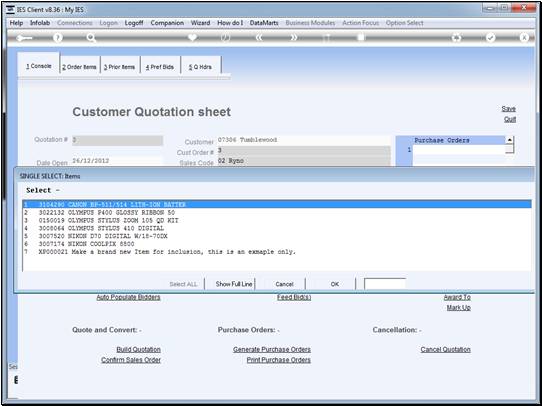
Task: Click the checkmark icon in toolbar
Action: (490, 38)
